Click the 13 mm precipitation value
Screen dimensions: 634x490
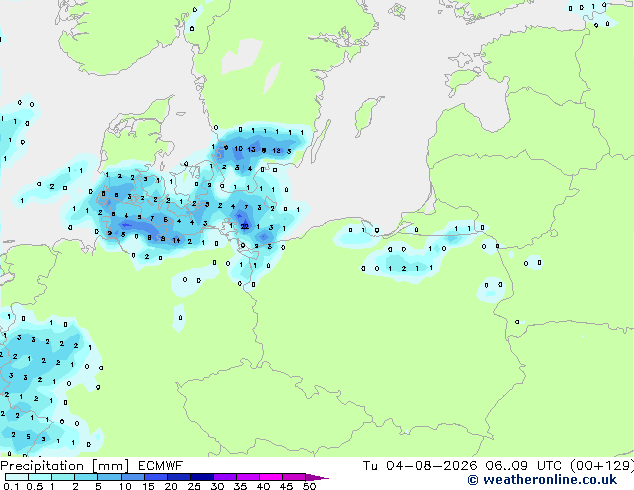point(251,150)
